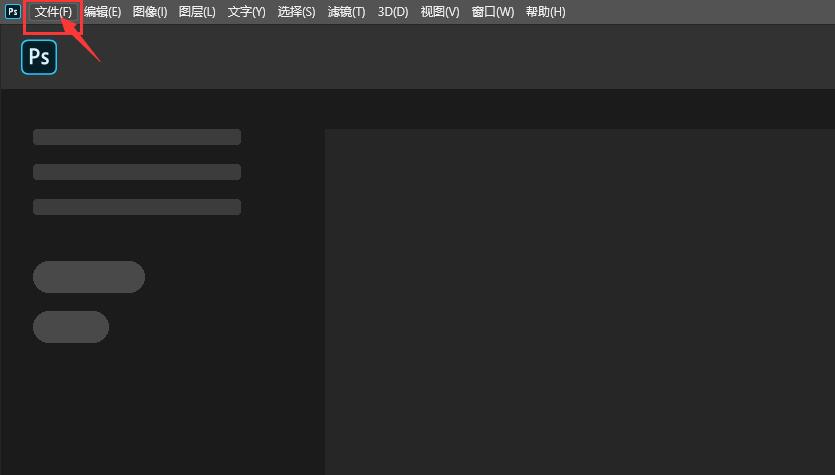
Task: Open the 文字(Y) menu
Action: click(247, 12)
